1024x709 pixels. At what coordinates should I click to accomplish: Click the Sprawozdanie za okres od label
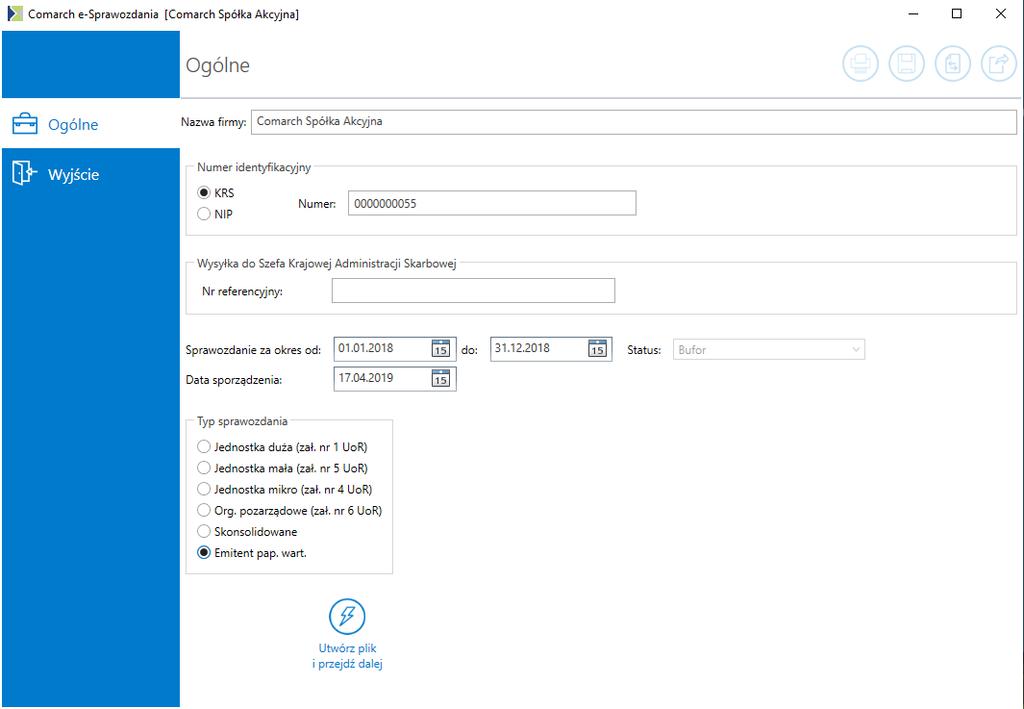point(253,350)
